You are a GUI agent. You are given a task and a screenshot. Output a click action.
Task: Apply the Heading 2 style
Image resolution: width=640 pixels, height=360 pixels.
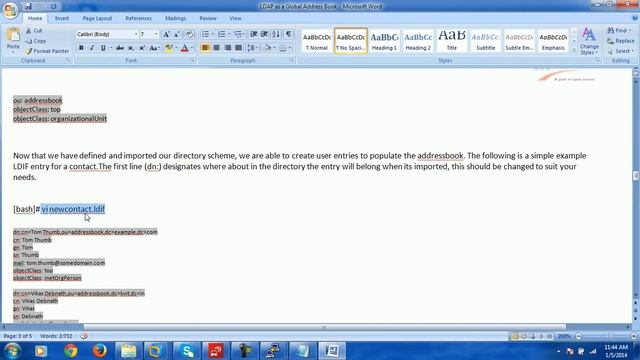click(x=418, y=41)
